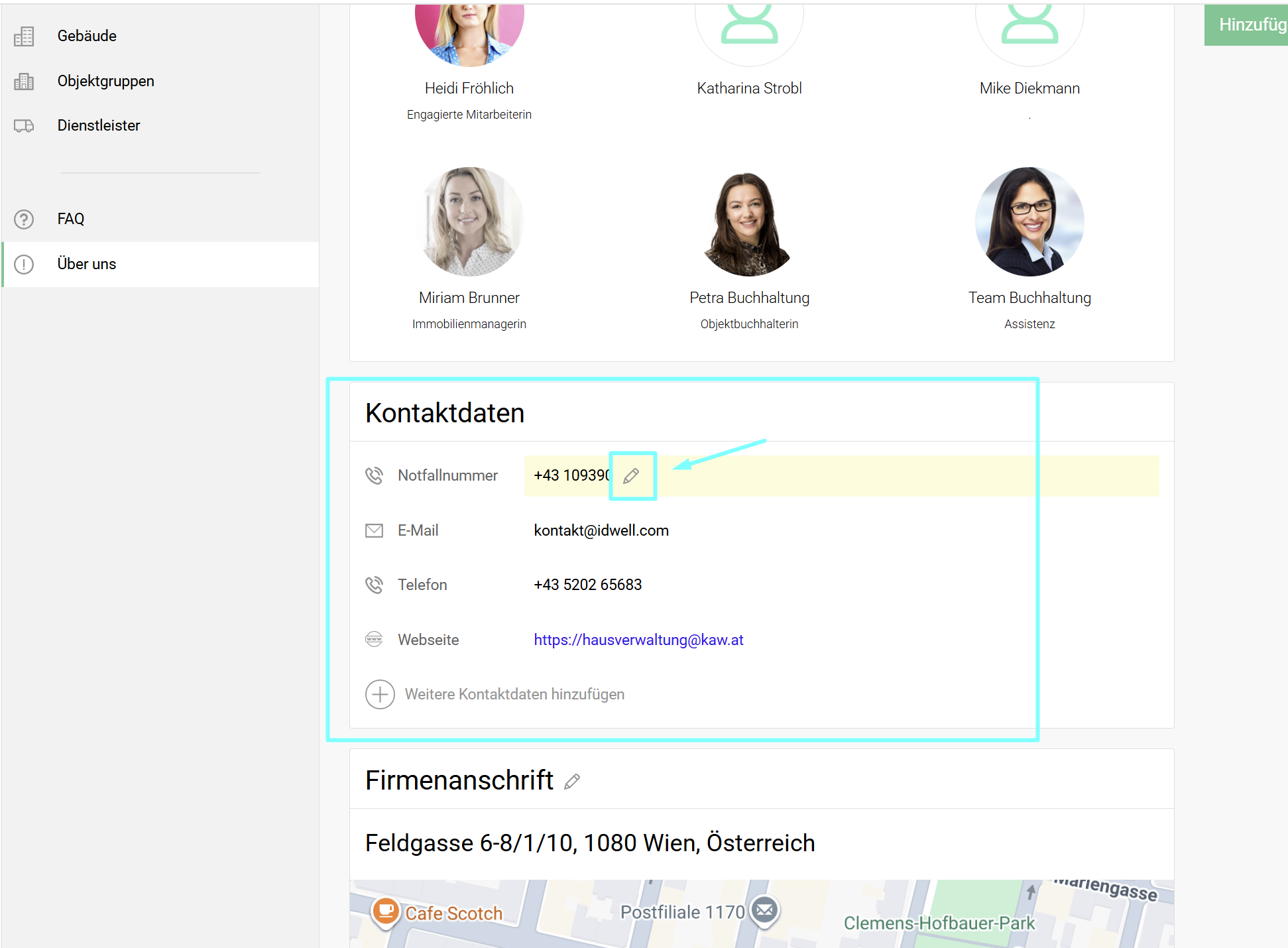This screenshot has width=1288, height=948.
Task: Open the Dienstleister menu entry
Action: tap(99, 125)
